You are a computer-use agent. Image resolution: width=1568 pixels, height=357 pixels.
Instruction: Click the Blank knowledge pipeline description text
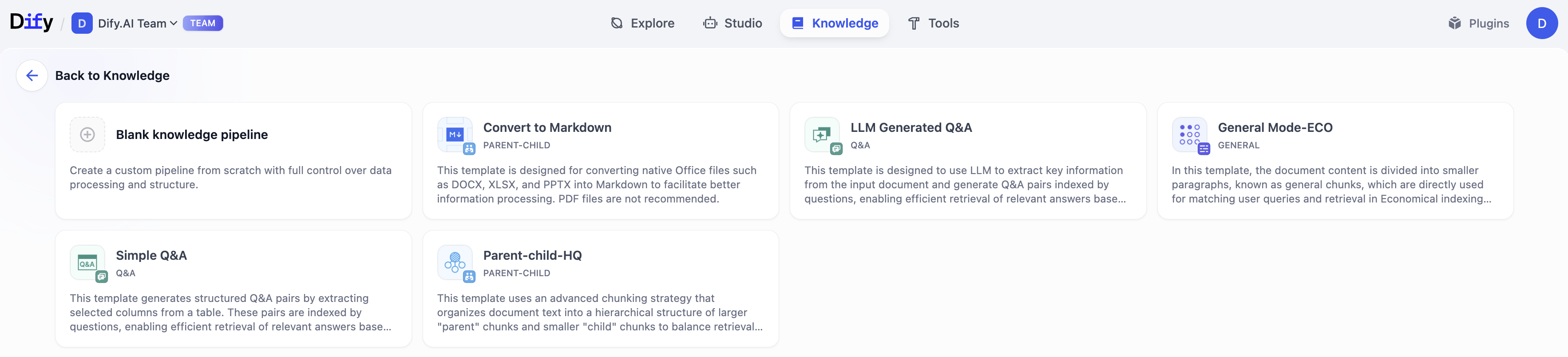tap(231, 177)
